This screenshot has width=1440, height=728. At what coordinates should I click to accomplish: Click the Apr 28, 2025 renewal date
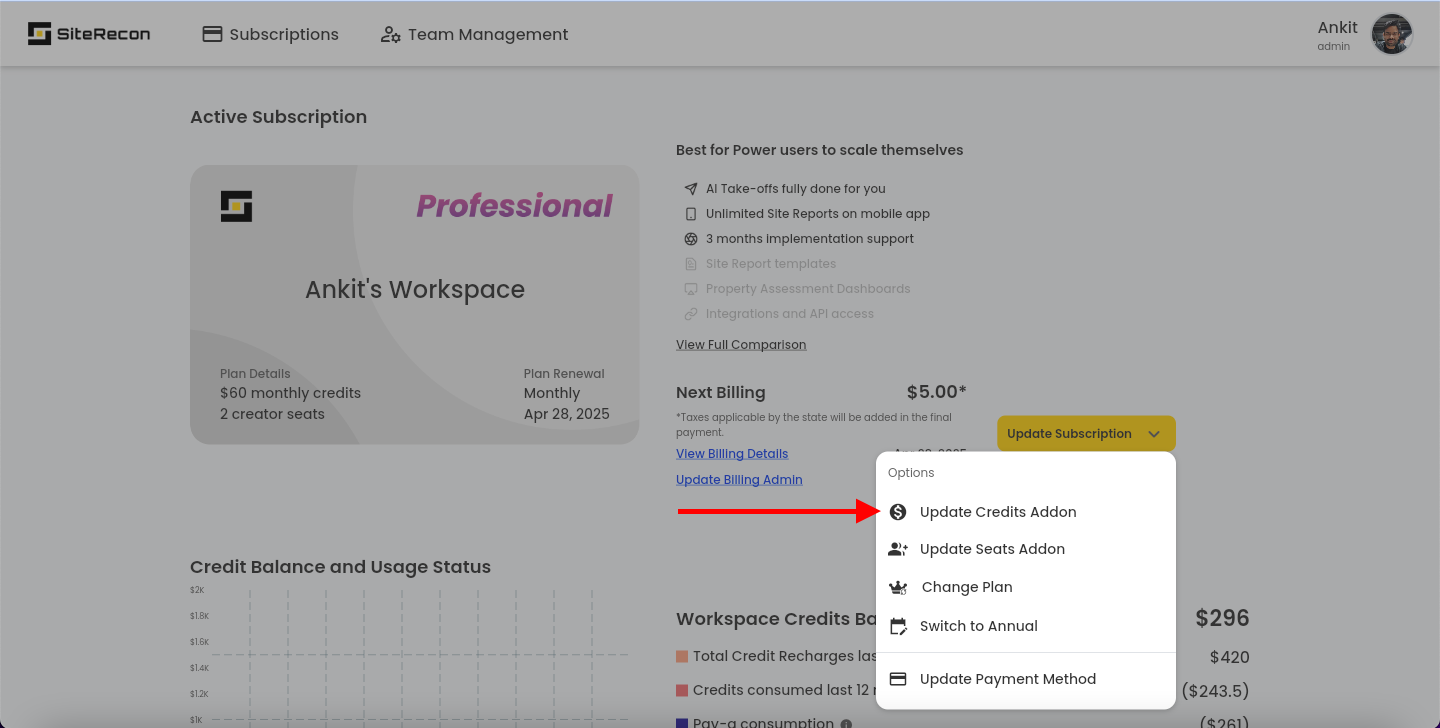(567, 414)
